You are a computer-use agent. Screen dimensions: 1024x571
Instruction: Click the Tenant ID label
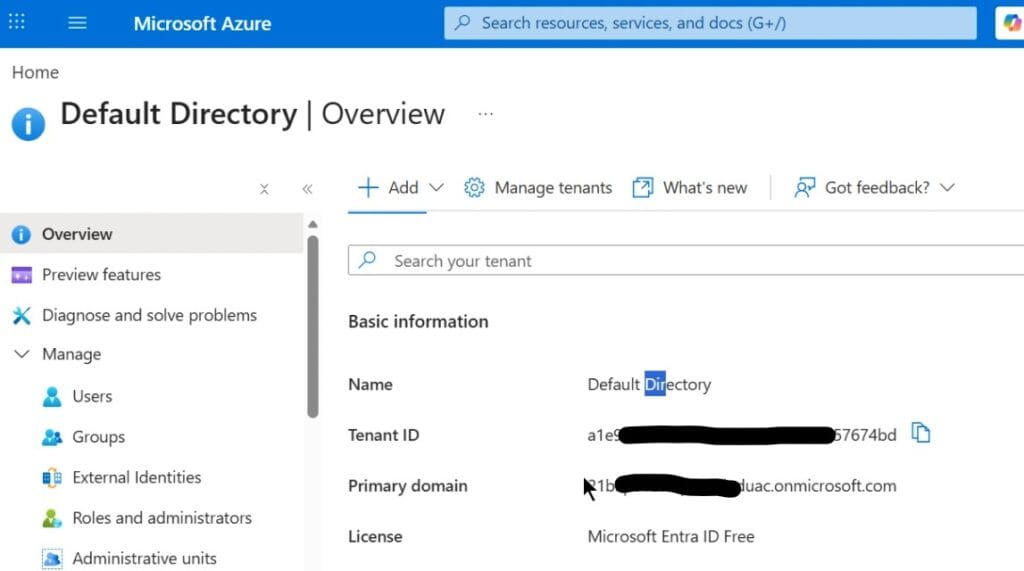click(x=383, y=435)
